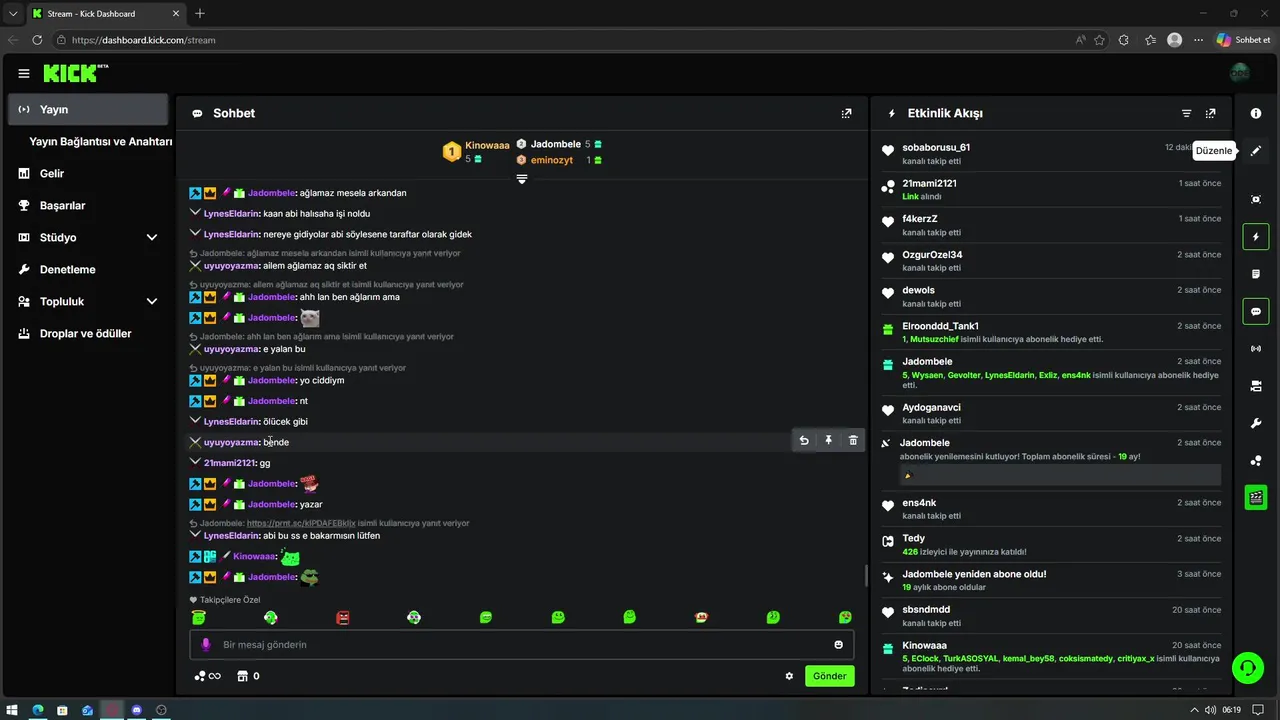1280x720 pixels.
Task: Click the wrench moderation tools icon
Action: [1256, 423]
